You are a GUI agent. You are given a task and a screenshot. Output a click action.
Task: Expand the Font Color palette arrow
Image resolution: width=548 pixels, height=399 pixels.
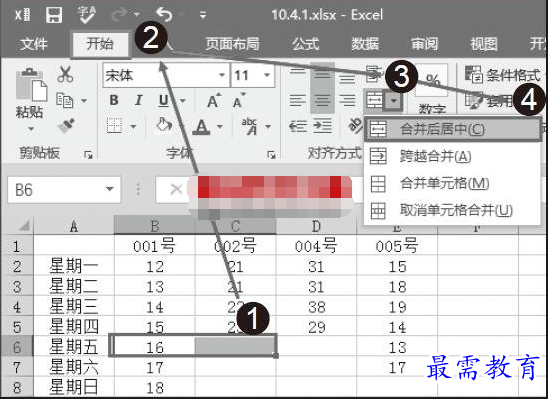tap(219, 126)
